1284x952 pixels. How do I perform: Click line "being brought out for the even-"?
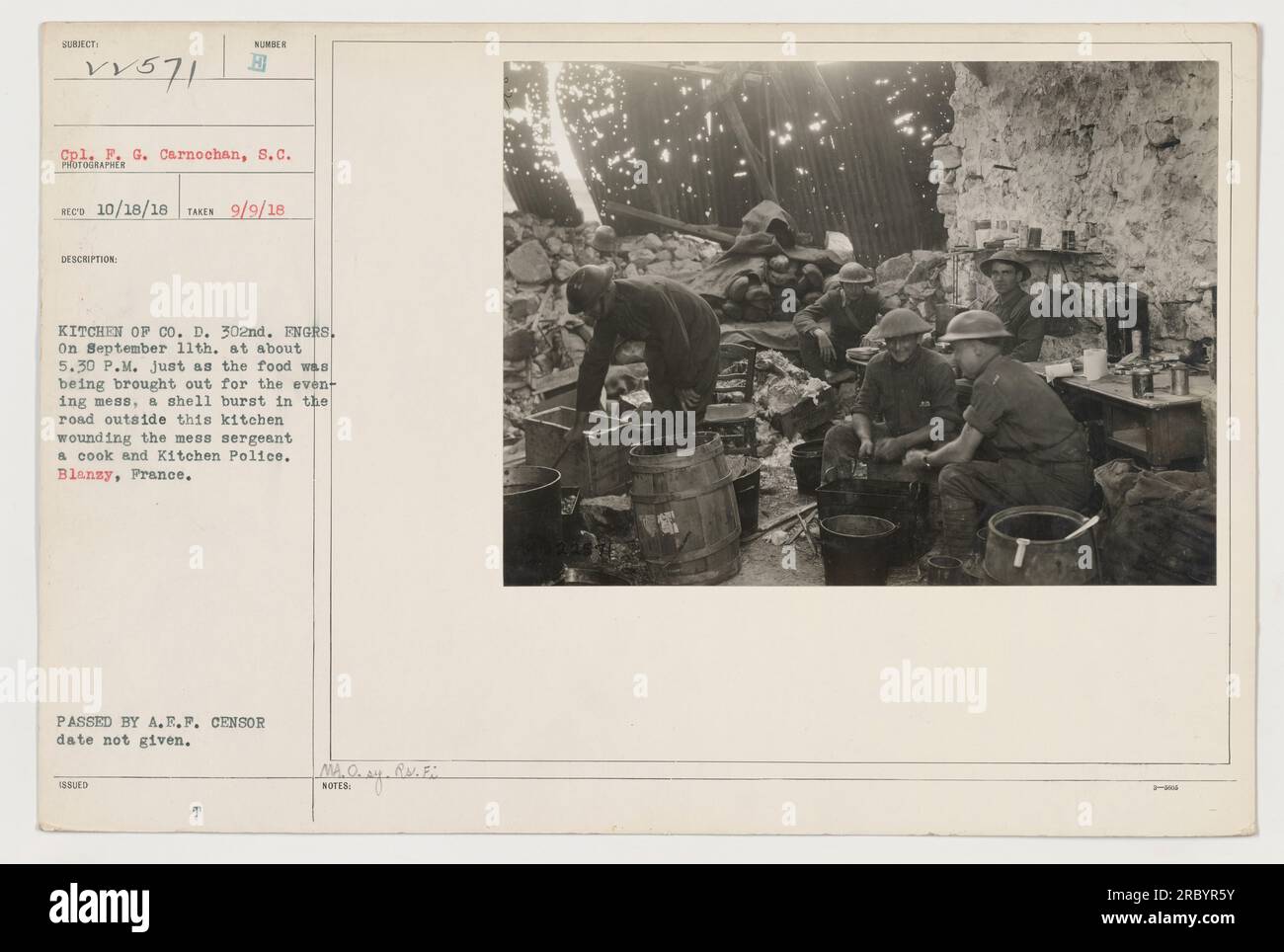tap(199, 385)
